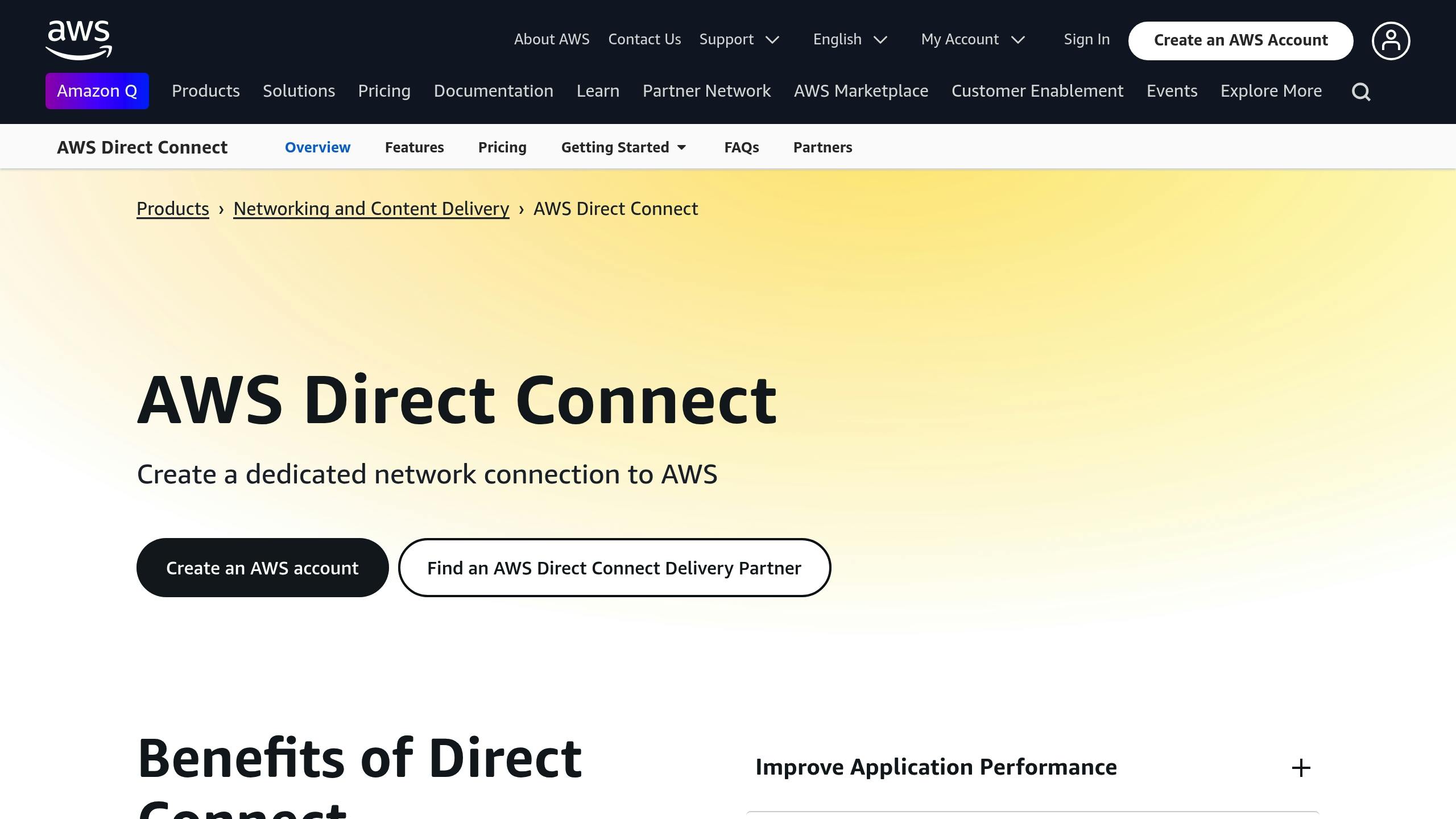Click the Products breadcrumb link
Screen dimensions: 1456x819
click(172, 208)
